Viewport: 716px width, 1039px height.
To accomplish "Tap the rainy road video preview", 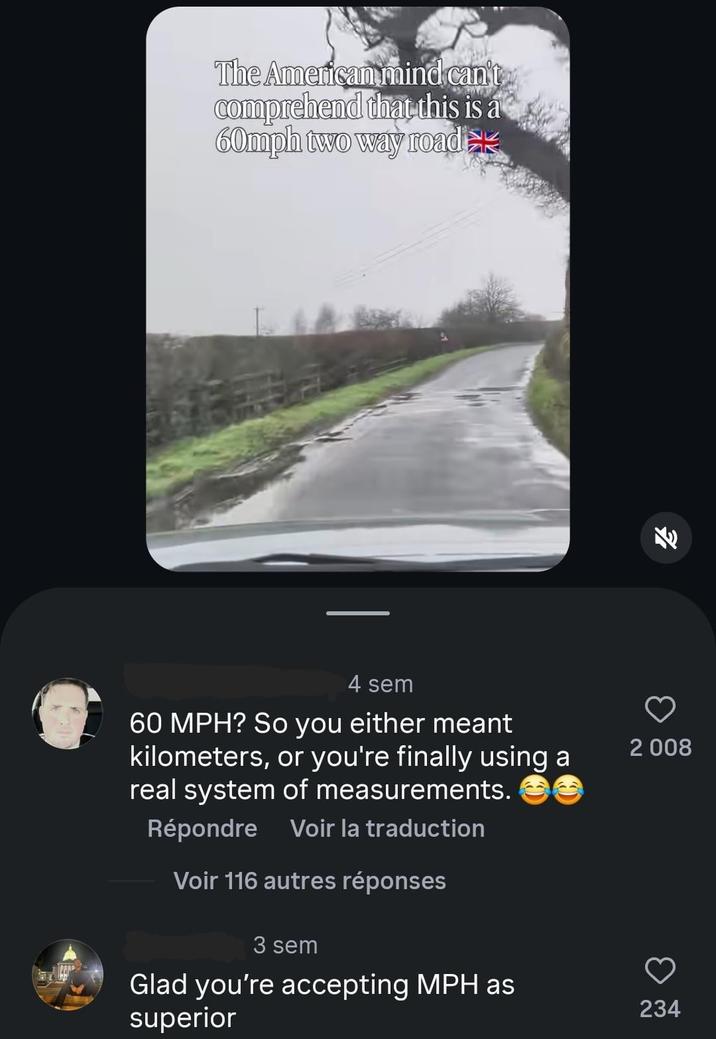I will [358, 288].
